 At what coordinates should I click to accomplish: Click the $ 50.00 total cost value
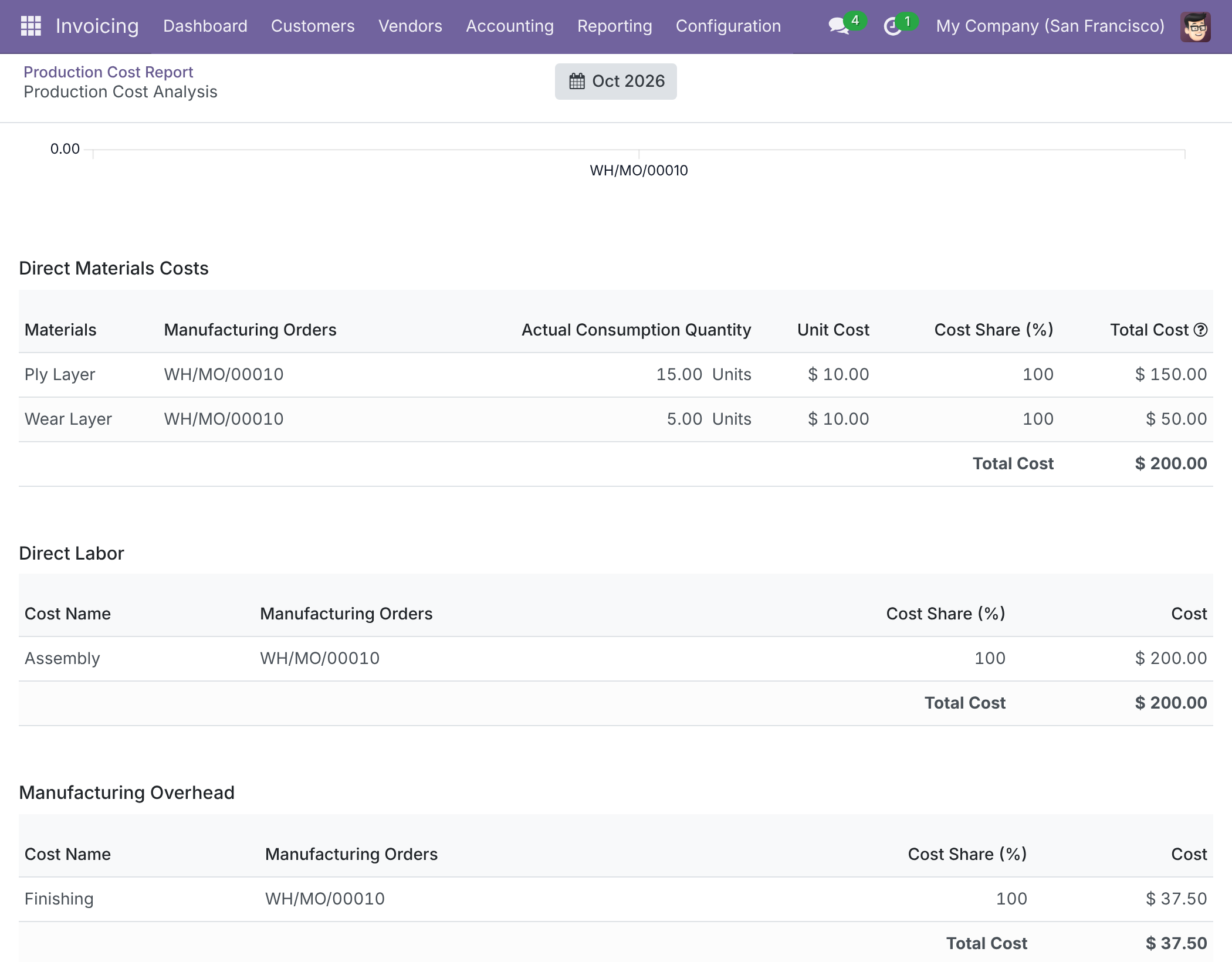(1176, 419)
